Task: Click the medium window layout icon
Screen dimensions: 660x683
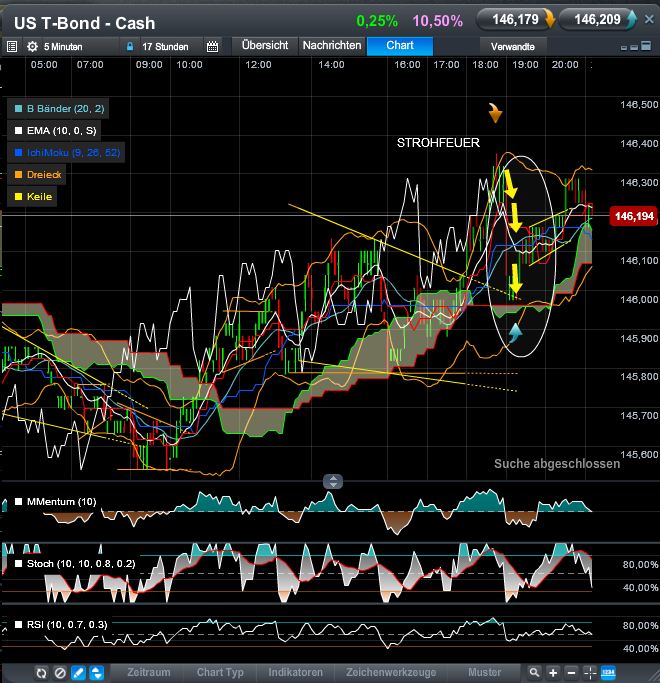Action: (634, 47)
